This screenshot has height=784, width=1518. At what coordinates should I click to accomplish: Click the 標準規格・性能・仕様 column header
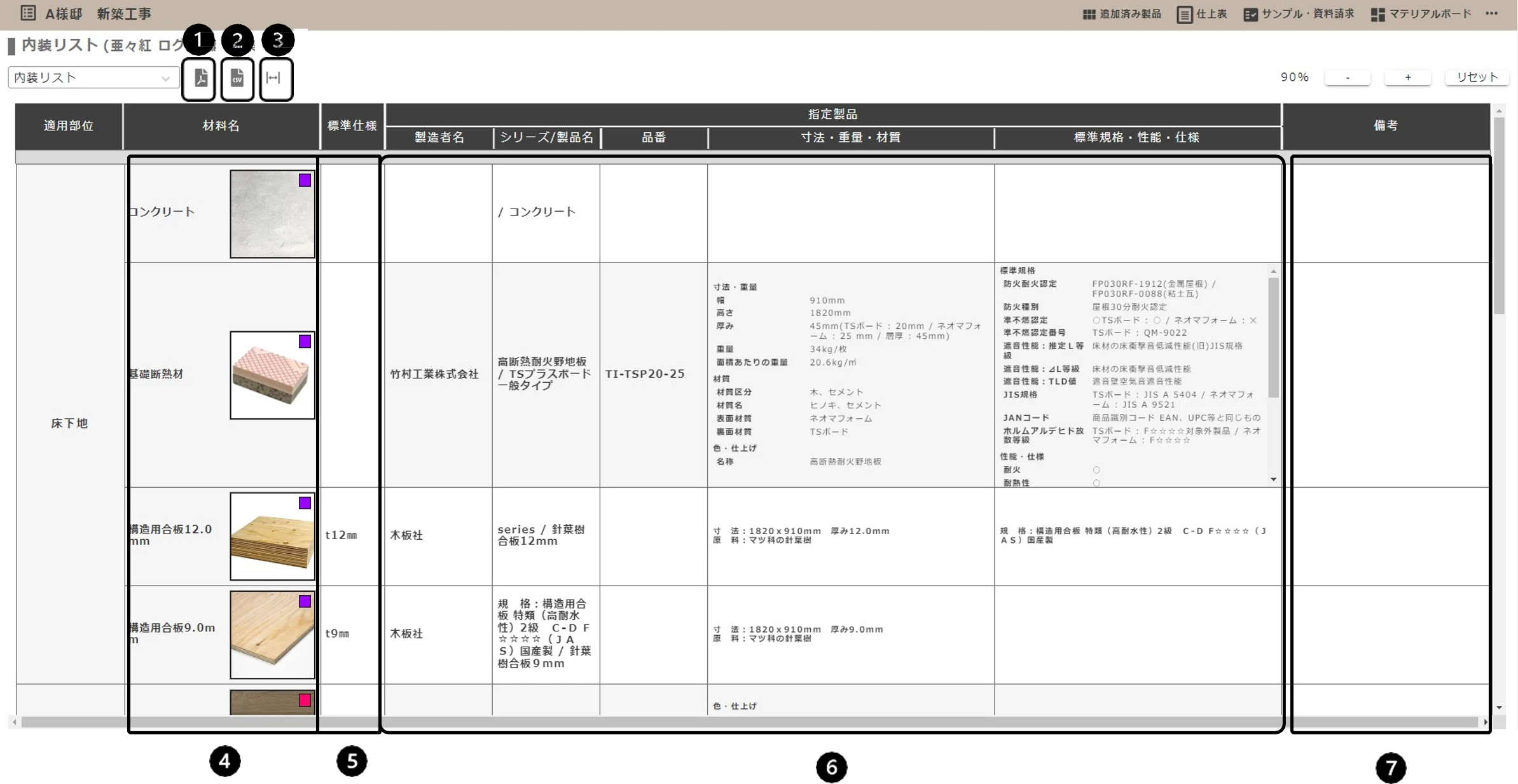point(1137,137)
